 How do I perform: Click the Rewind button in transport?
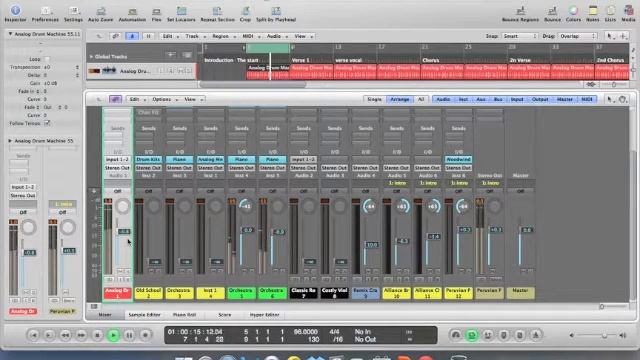tap(65, 335)
